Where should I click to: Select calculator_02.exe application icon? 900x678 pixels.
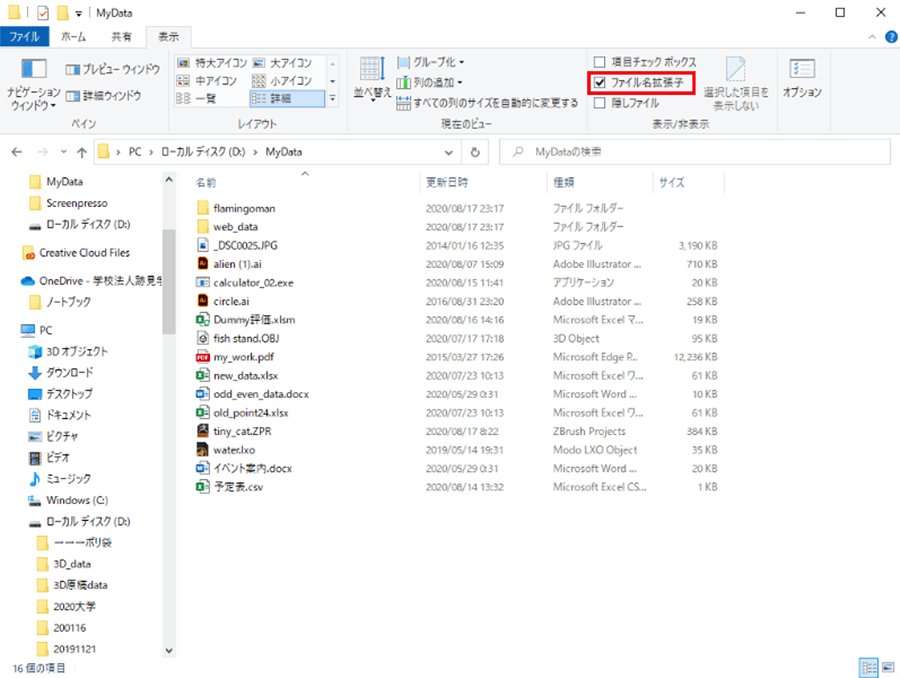(203, 282)
